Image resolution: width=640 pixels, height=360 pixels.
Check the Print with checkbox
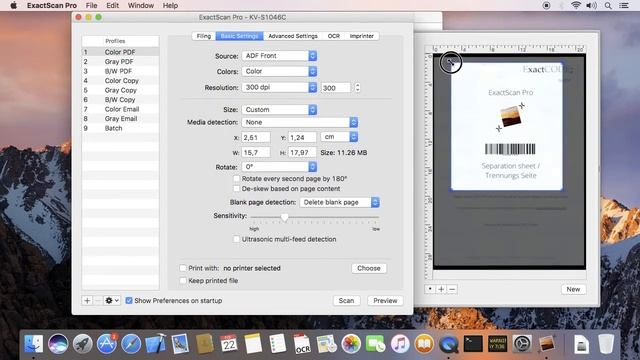pyautogui.click(x=183, y=268)
